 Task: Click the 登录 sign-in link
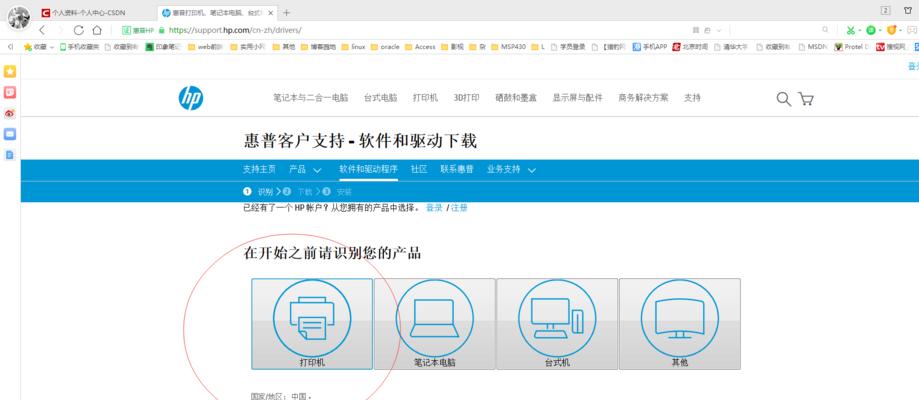click(x=434, y=208)
